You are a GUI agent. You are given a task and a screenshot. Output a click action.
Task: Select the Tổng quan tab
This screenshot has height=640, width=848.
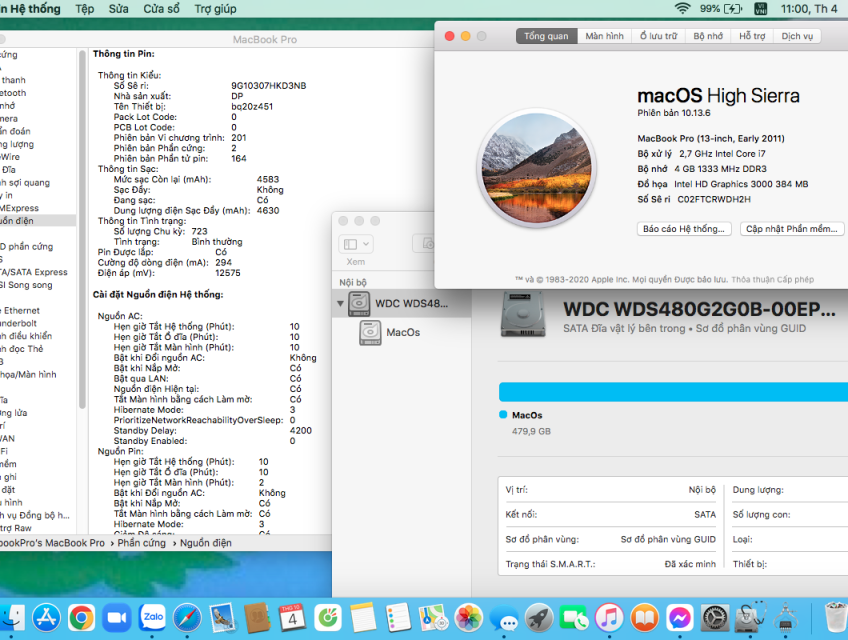pos(546,36)
